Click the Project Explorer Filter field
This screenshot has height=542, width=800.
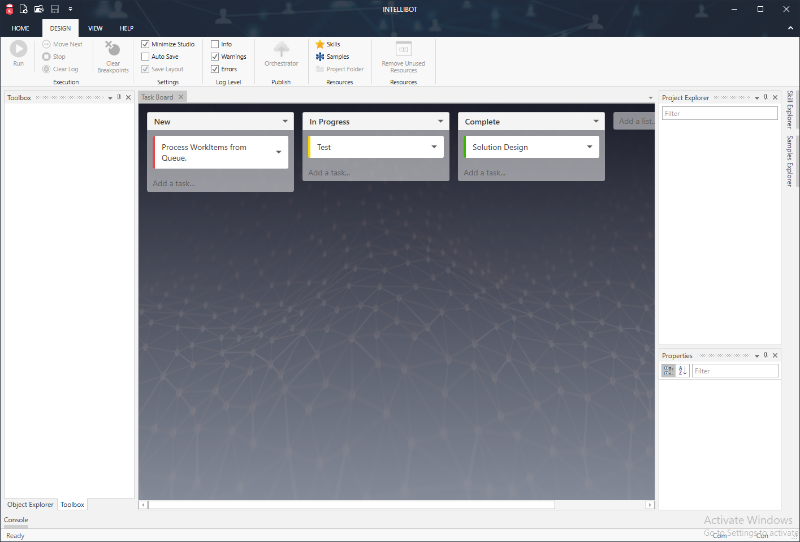719,114
